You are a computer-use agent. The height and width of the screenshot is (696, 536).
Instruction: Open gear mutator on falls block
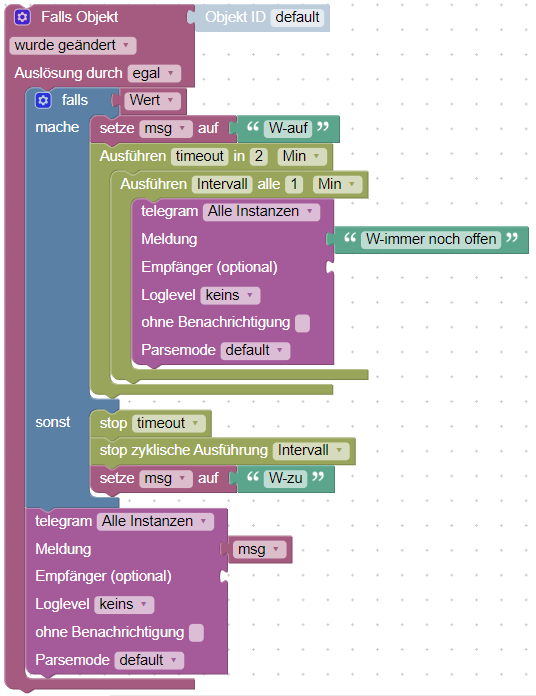pos(43,100)
